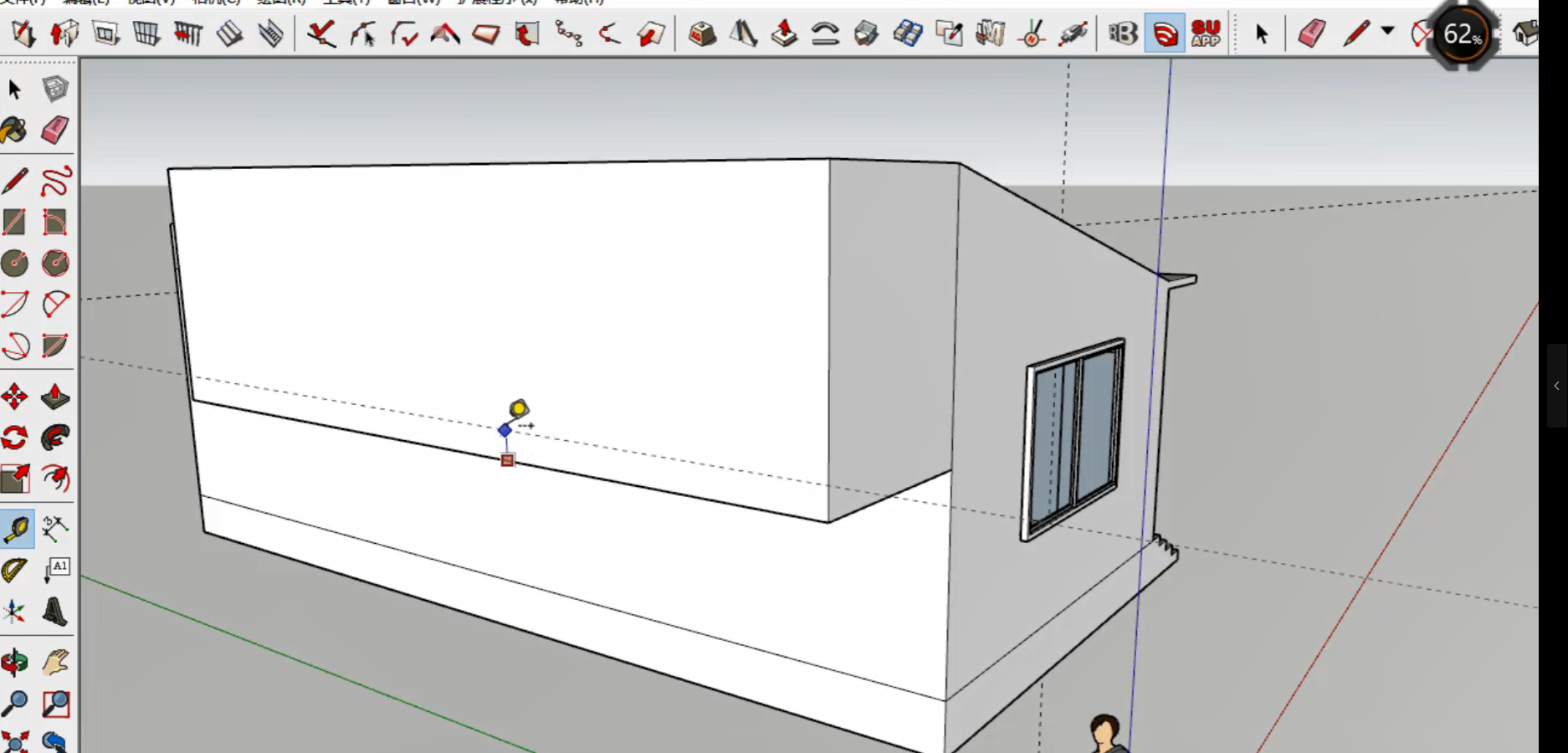1568x753 pixels.
Task: Toggle the highlighted red SketchUp plugin button
Action: 1165,34
